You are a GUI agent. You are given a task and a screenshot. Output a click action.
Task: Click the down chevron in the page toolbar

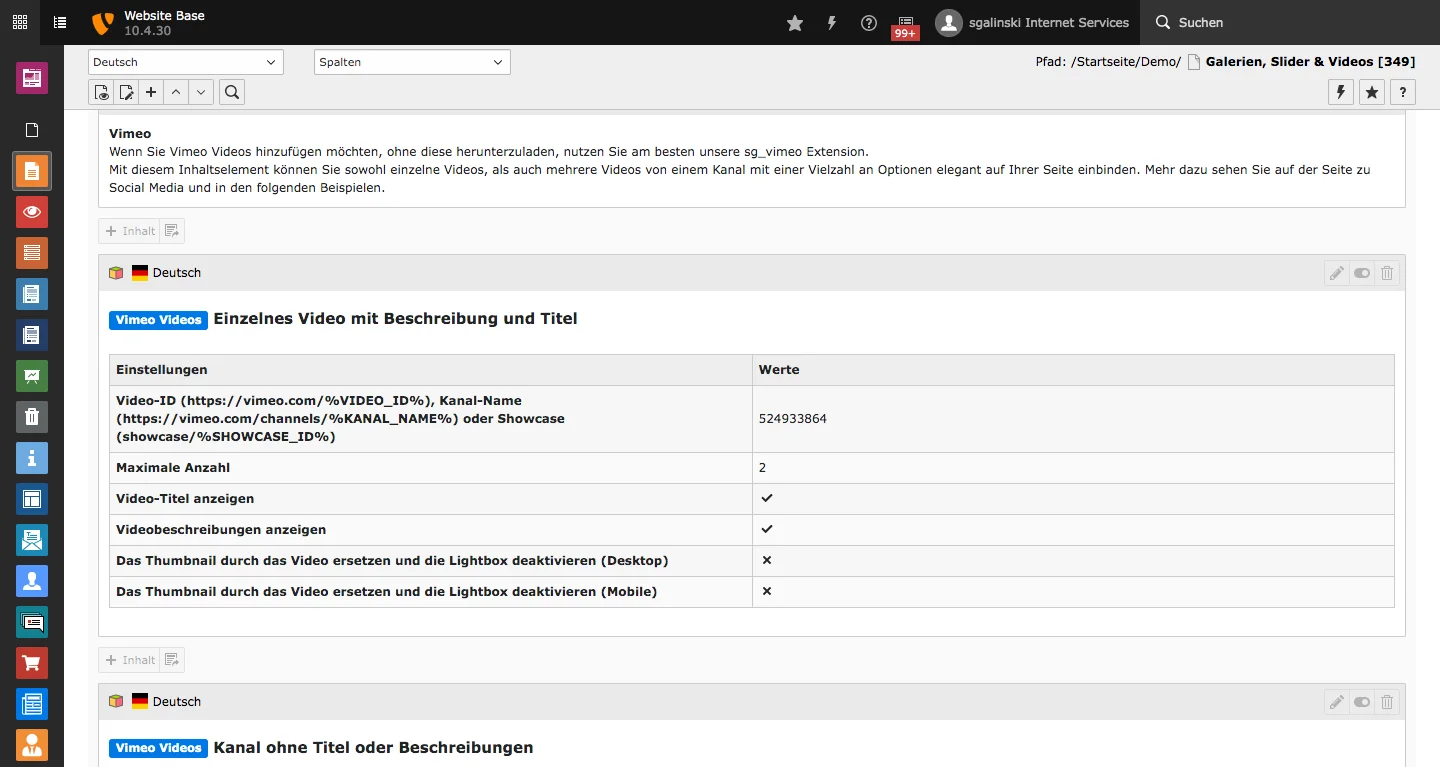pyautogui.click(x=200, y=91)
